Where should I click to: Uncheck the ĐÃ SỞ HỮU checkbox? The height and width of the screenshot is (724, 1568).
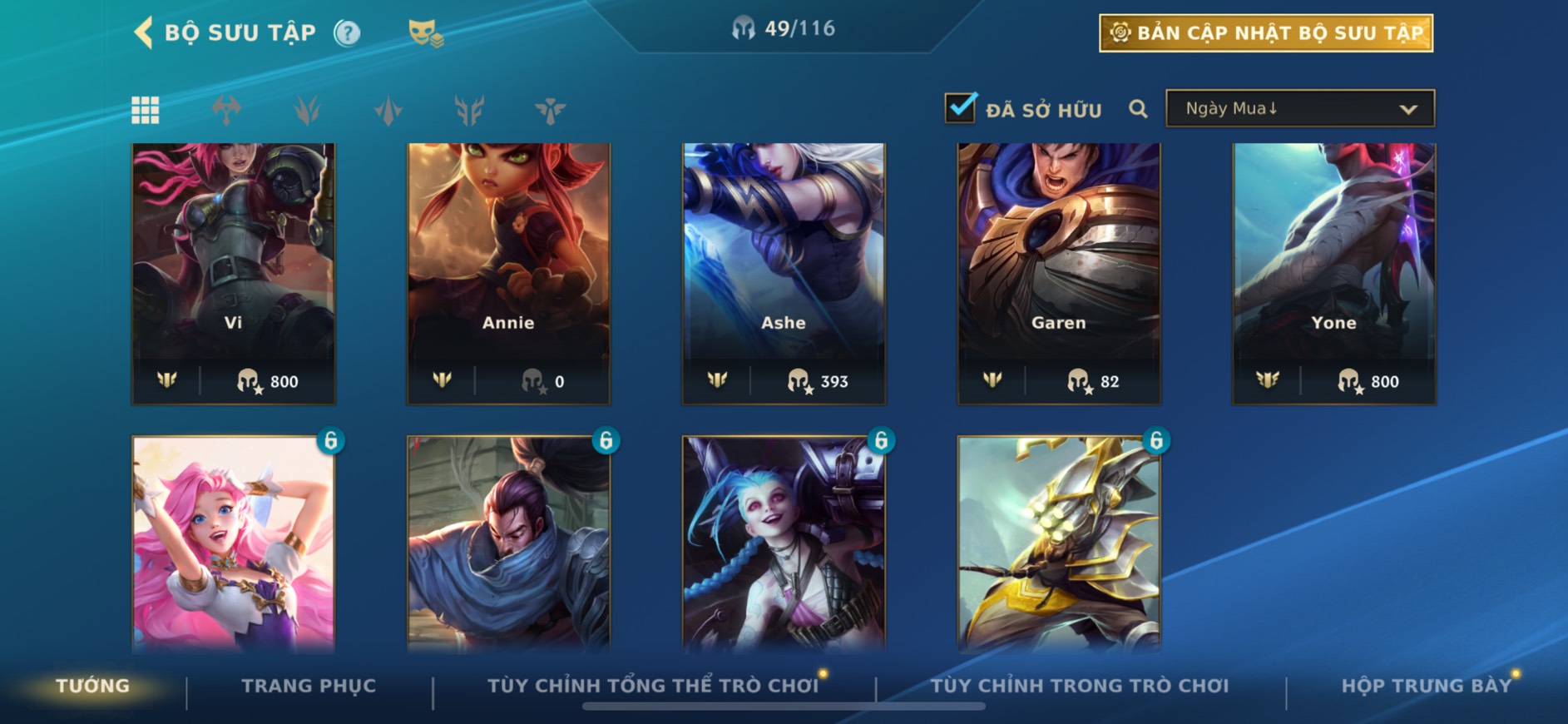coord(960,107)
